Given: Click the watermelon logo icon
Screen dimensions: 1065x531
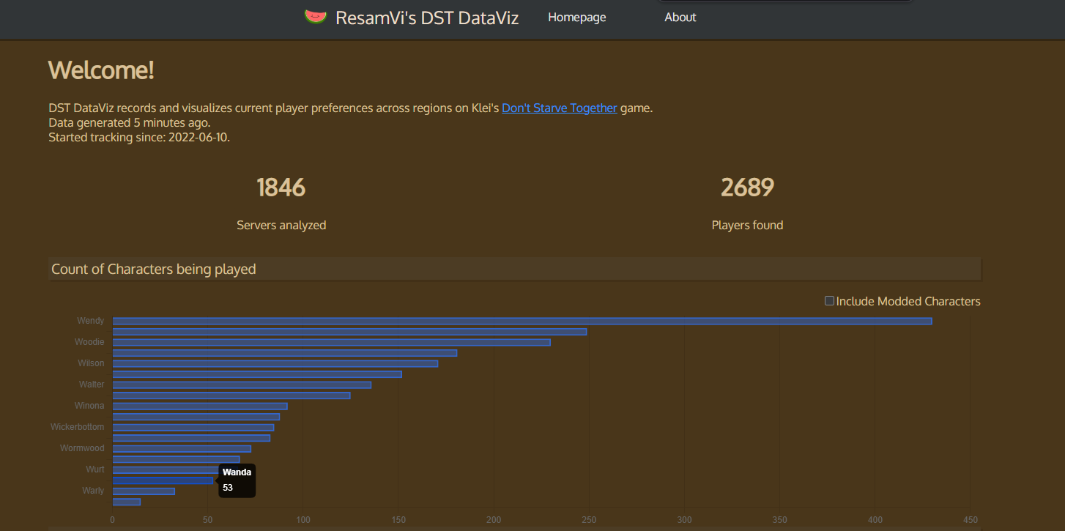Looking at the screenshot, I should (316, 17).
